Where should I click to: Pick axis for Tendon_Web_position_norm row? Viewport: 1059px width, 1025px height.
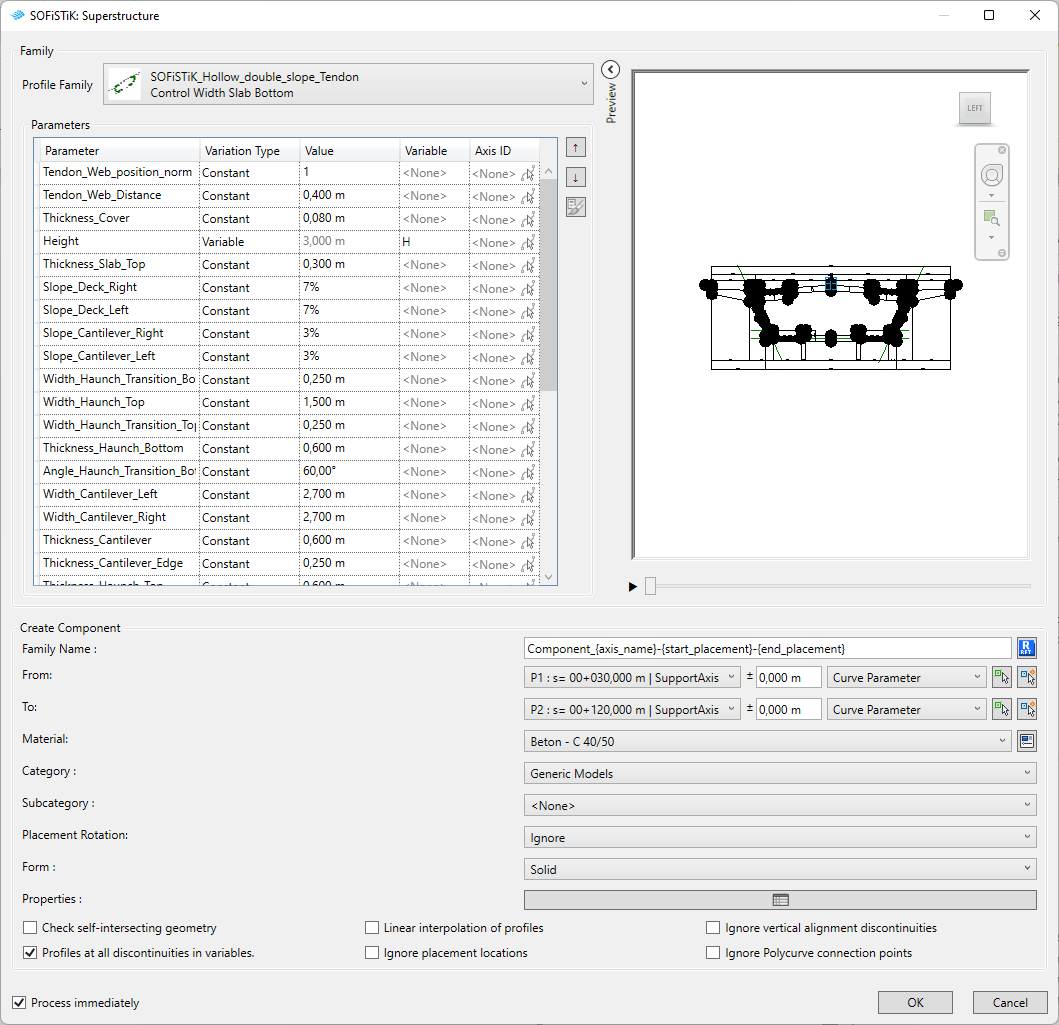point(528,174)
